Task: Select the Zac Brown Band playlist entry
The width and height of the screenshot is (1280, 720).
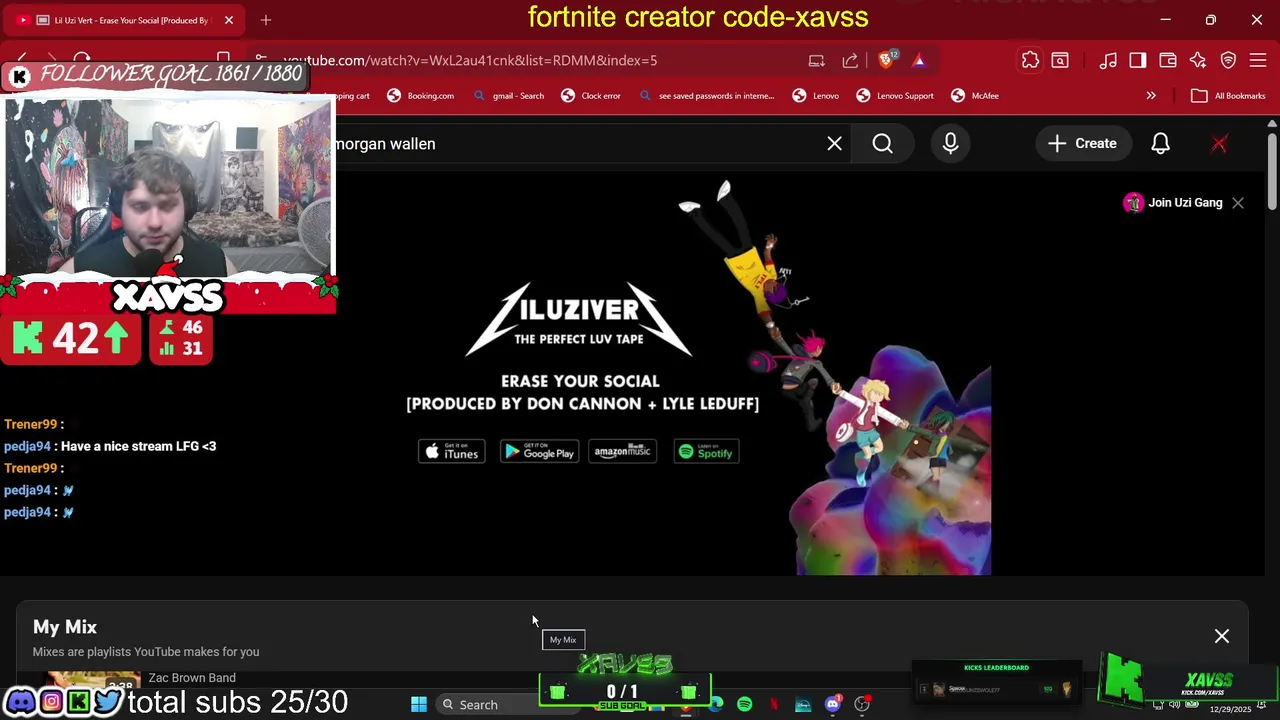Action: (x=192, y=678)
